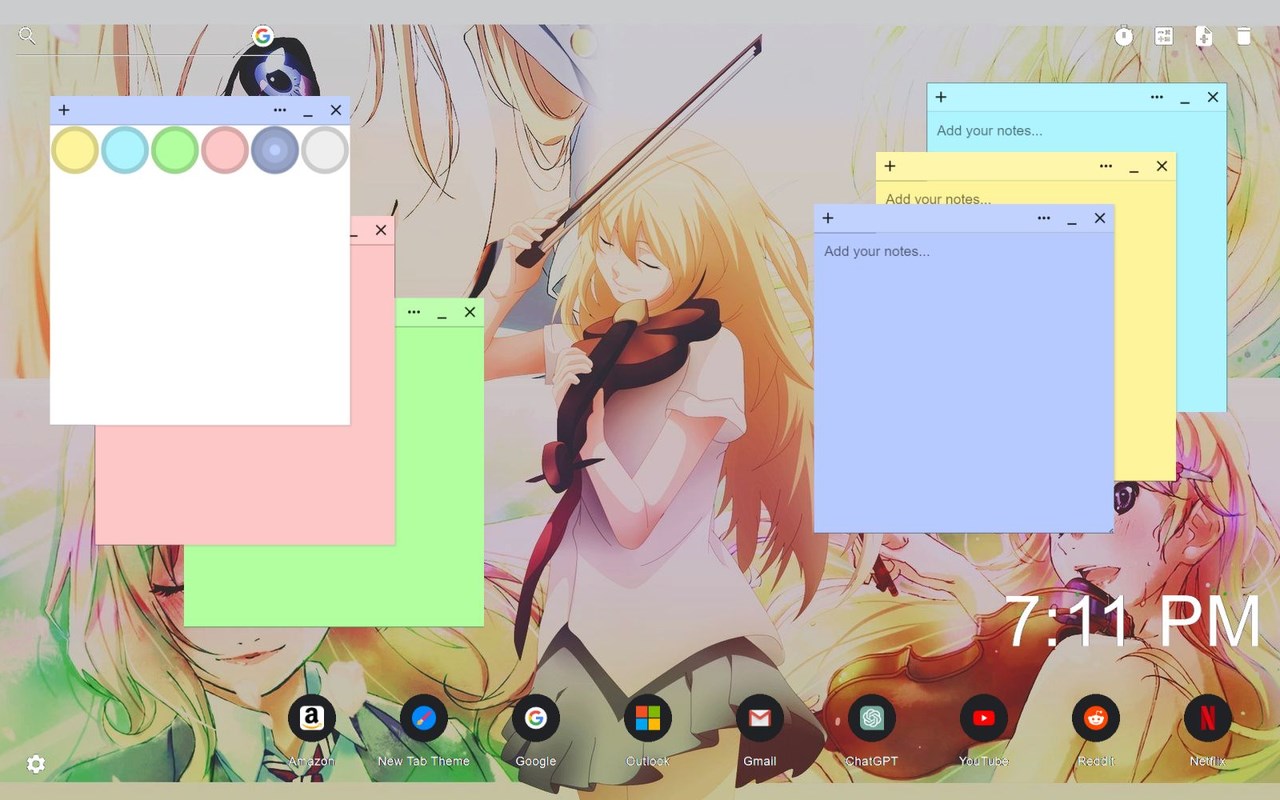Go to the YouTube shortcut

click(x=984, y=718)
